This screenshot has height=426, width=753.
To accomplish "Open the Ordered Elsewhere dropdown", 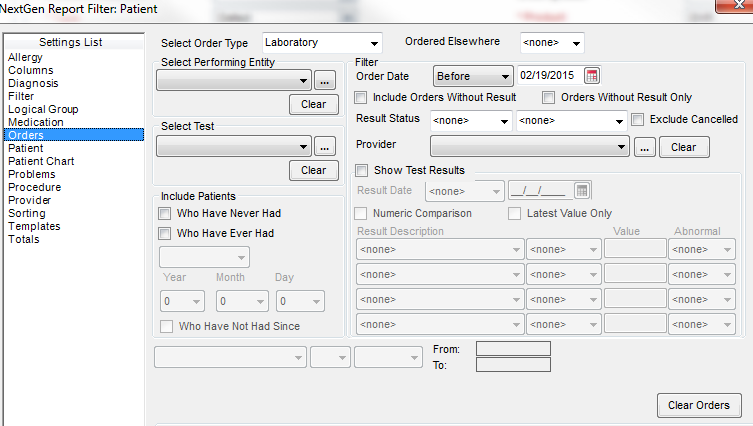I will (x=552, y=43).
